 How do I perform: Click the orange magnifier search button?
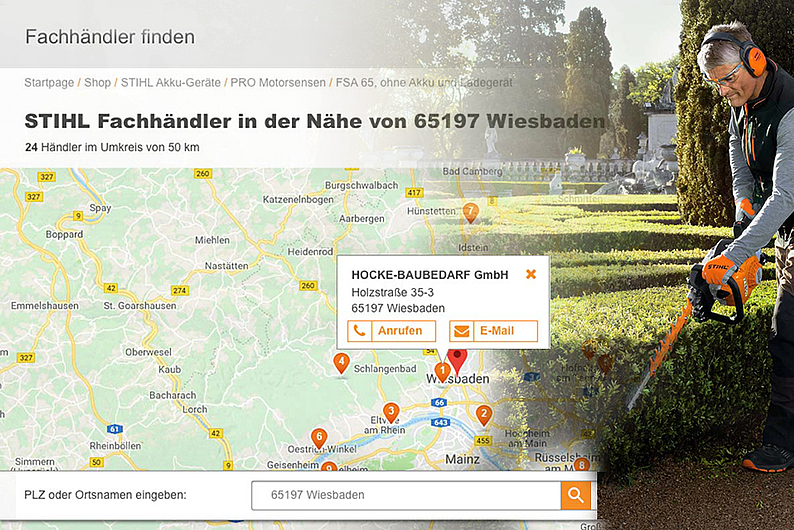tap(576, 495)
